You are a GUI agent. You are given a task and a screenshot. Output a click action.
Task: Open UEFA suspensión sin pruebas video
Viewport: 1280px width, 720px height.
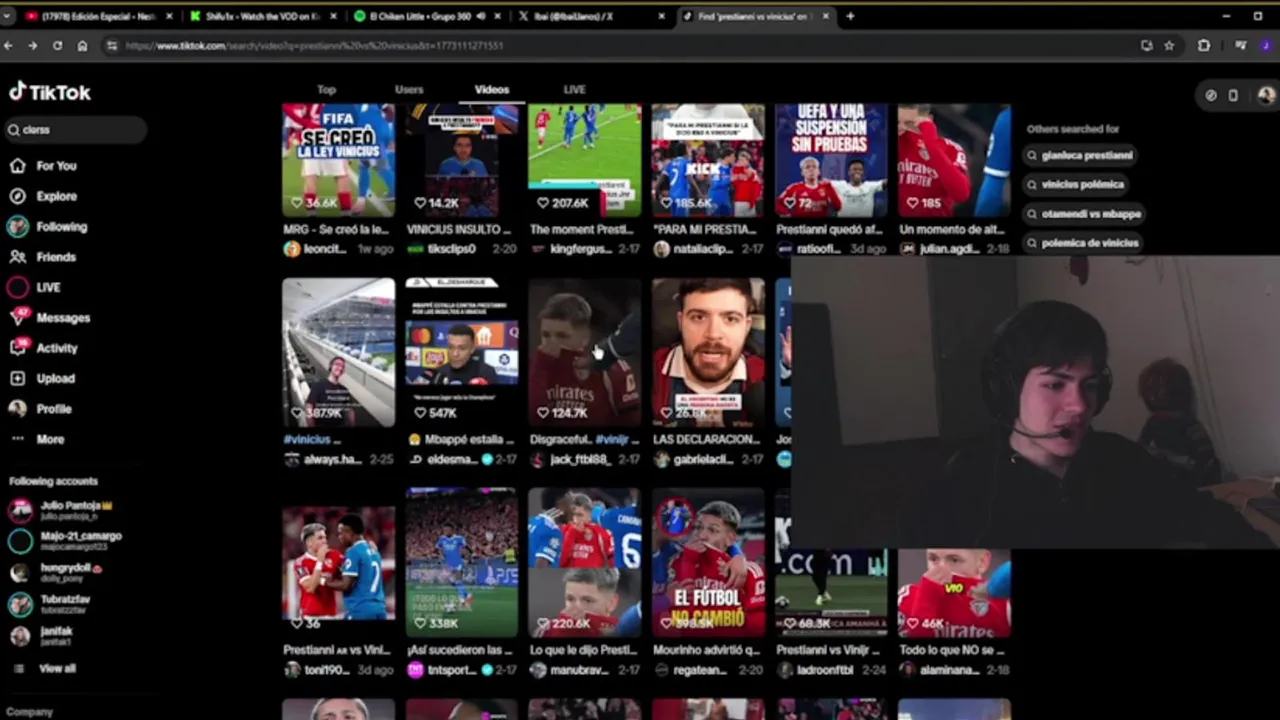(x=831, y=160)
